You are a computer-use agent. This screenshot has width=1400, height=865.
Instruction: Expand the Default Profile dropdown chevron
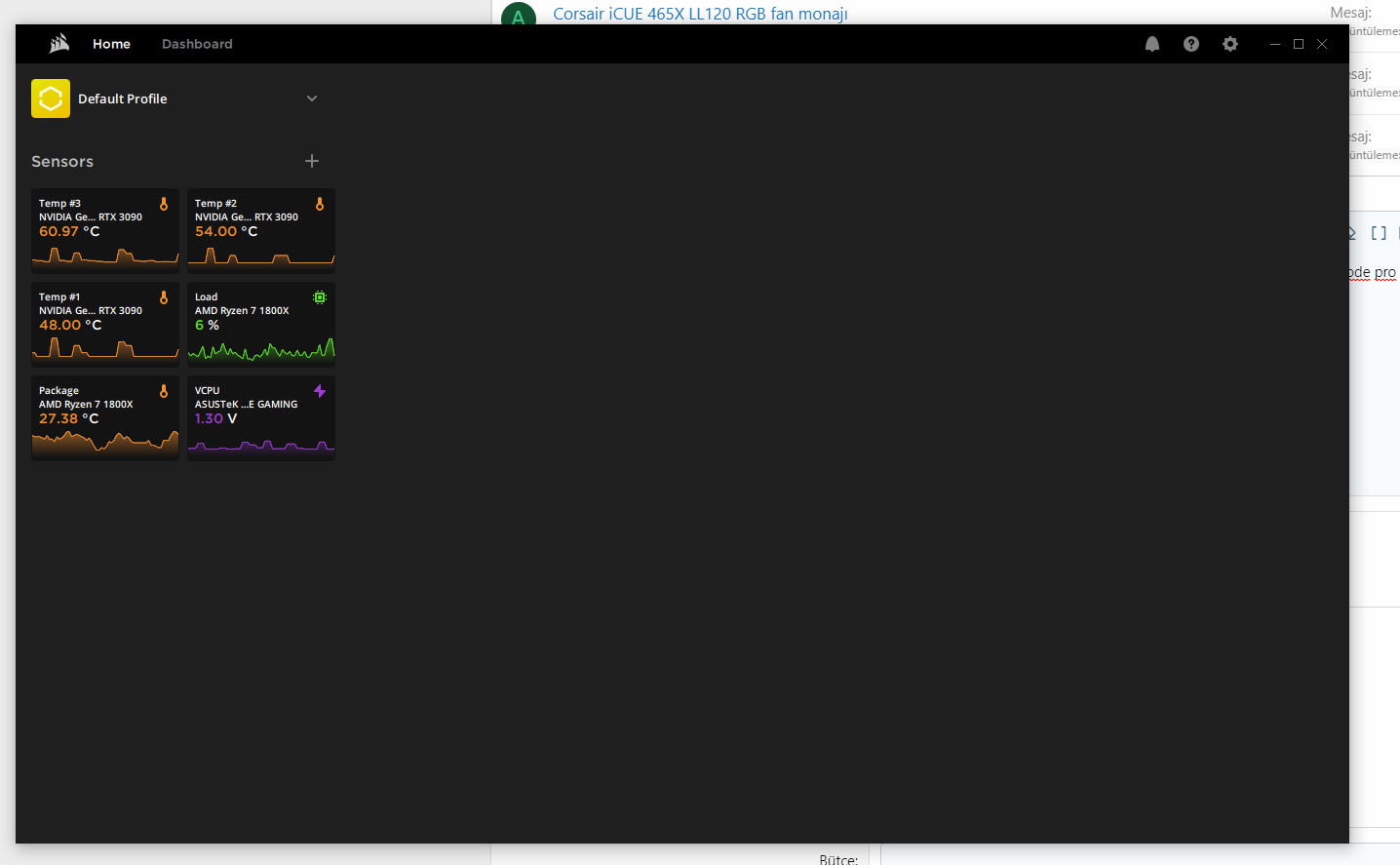pyautogui.click(x=312, y=98)
